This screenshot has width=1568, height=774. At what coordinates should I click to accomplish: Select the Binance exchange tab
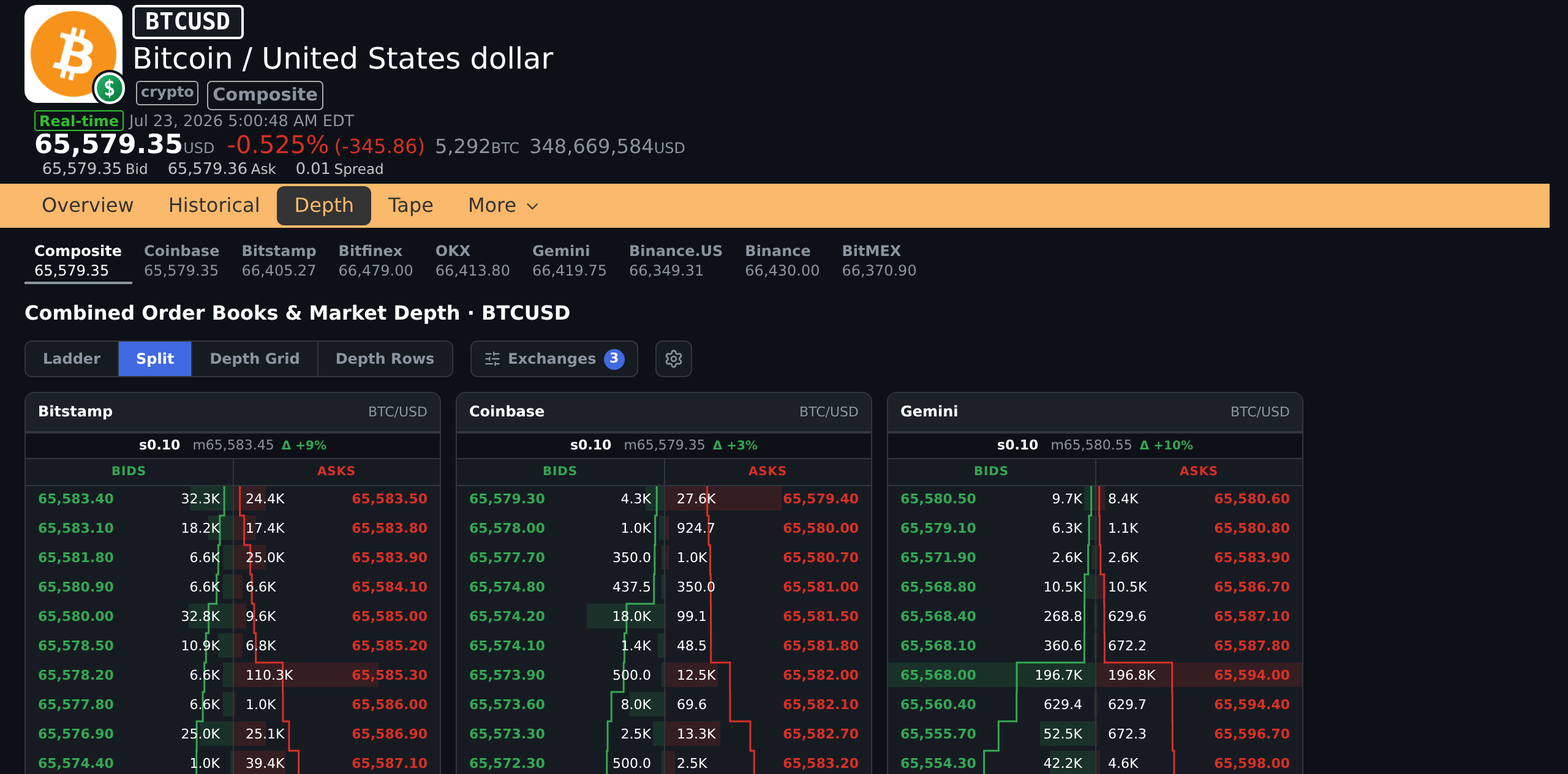point(782,261)
